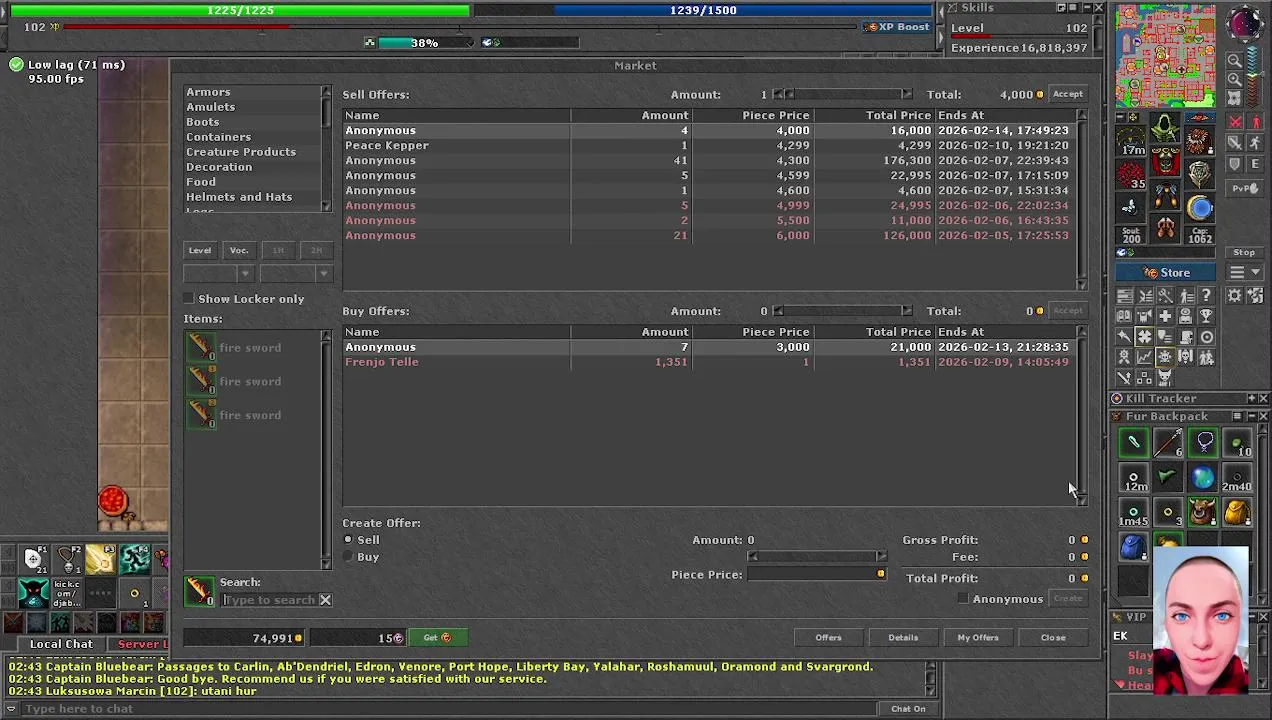Click the boots inventory slot
The height and width of the screenshot is (720, 1272).
pyautogui.click(x=1166, y=228)
